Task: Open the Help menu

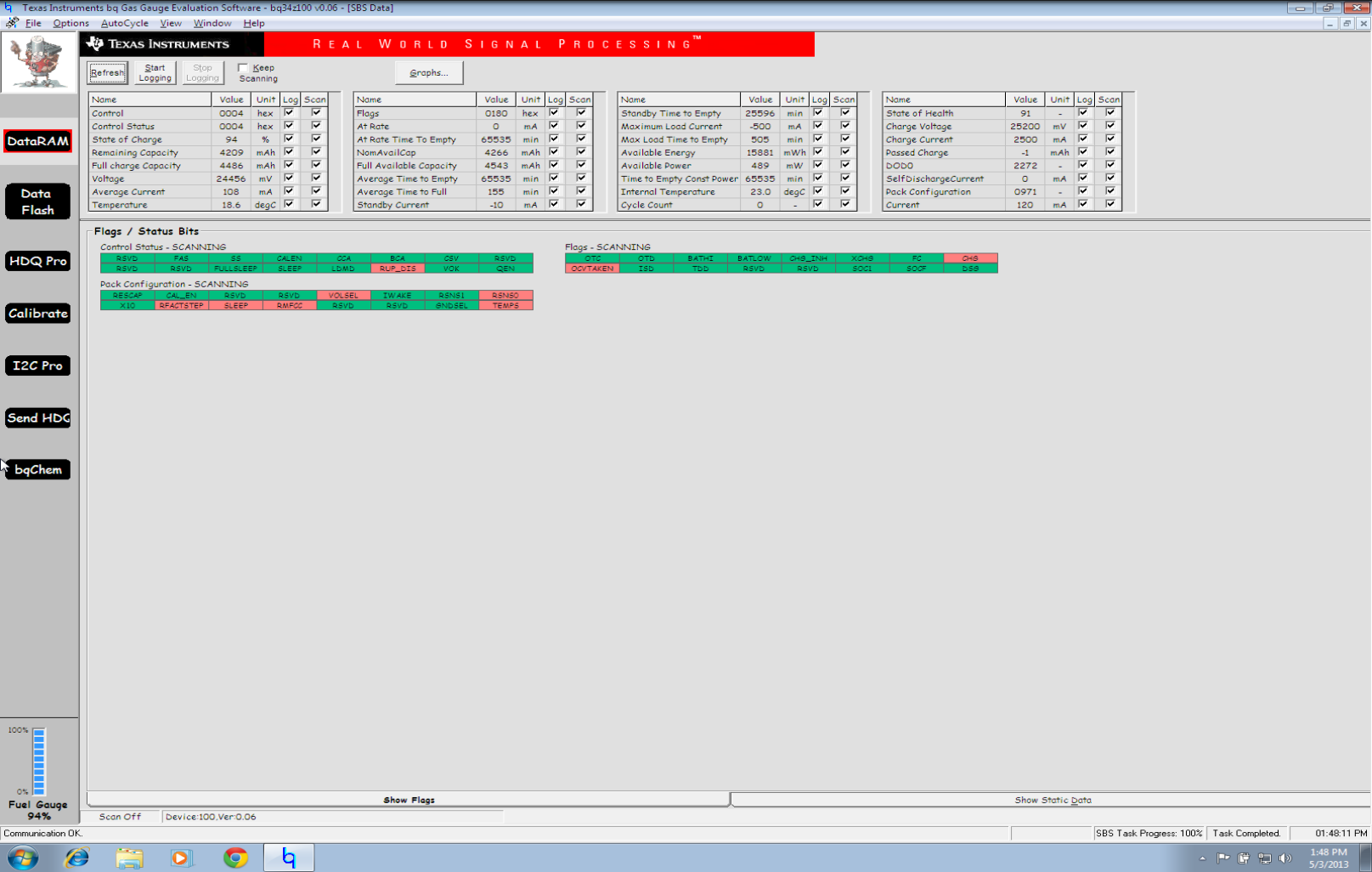Action: coord(254,23)
